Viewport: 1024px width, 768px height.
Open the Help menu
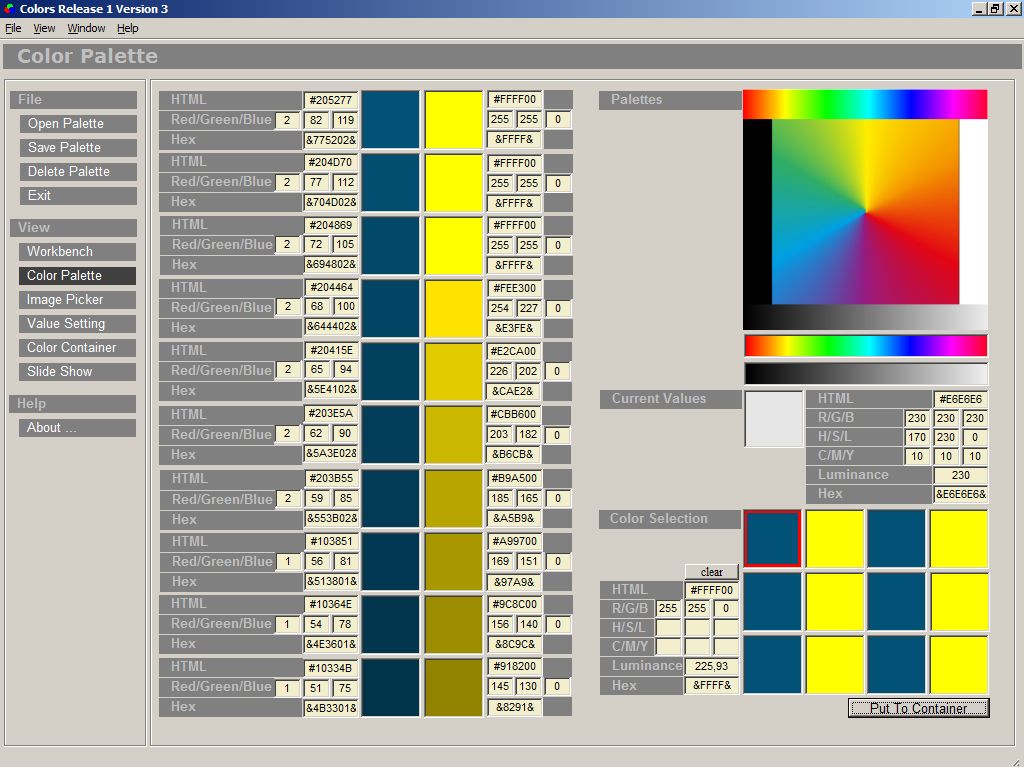(x=127, y=28)
